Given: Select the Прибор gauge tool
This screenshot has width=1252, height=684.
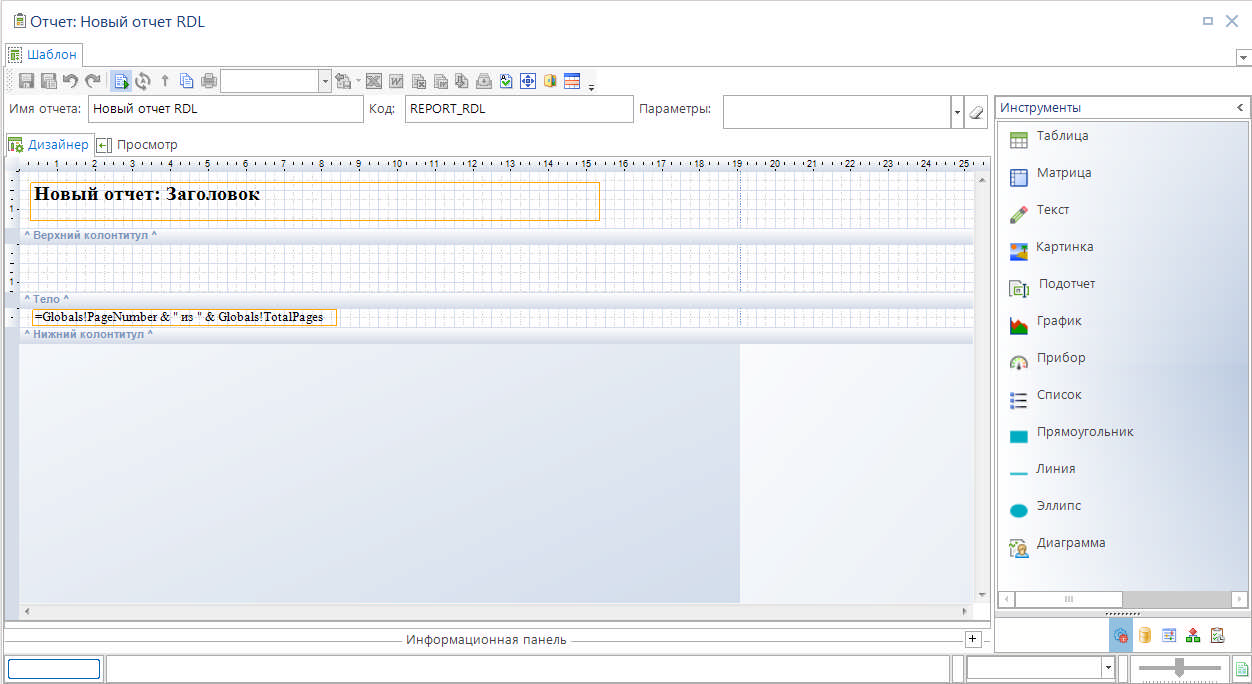Looking at the screenshot, I should click(x=1060, y=359).
